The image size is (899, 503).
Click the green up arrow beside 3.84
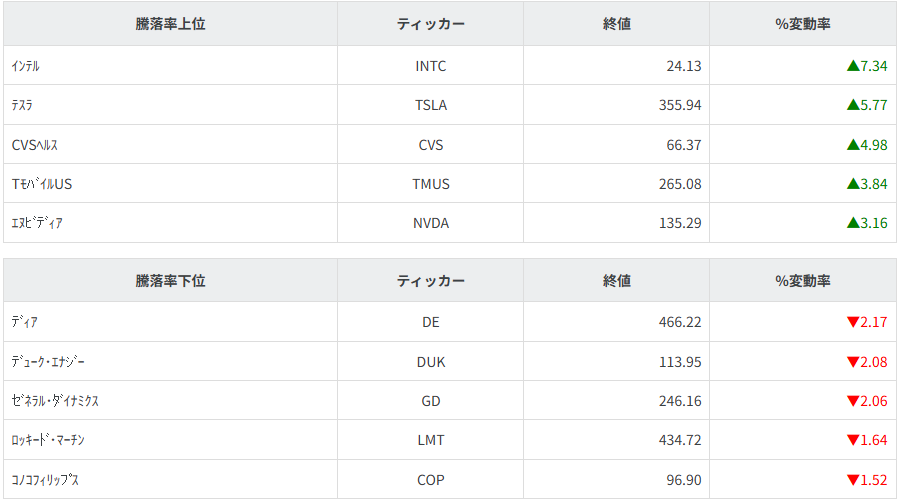(x=852, y=184)
